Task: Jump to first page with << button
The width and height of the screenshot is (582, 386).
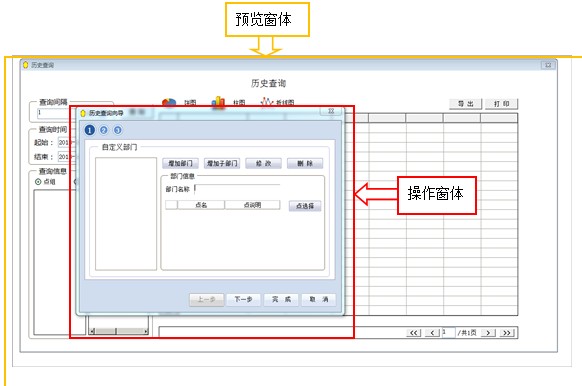Action: pyautogui.click(x=413, y=333)
